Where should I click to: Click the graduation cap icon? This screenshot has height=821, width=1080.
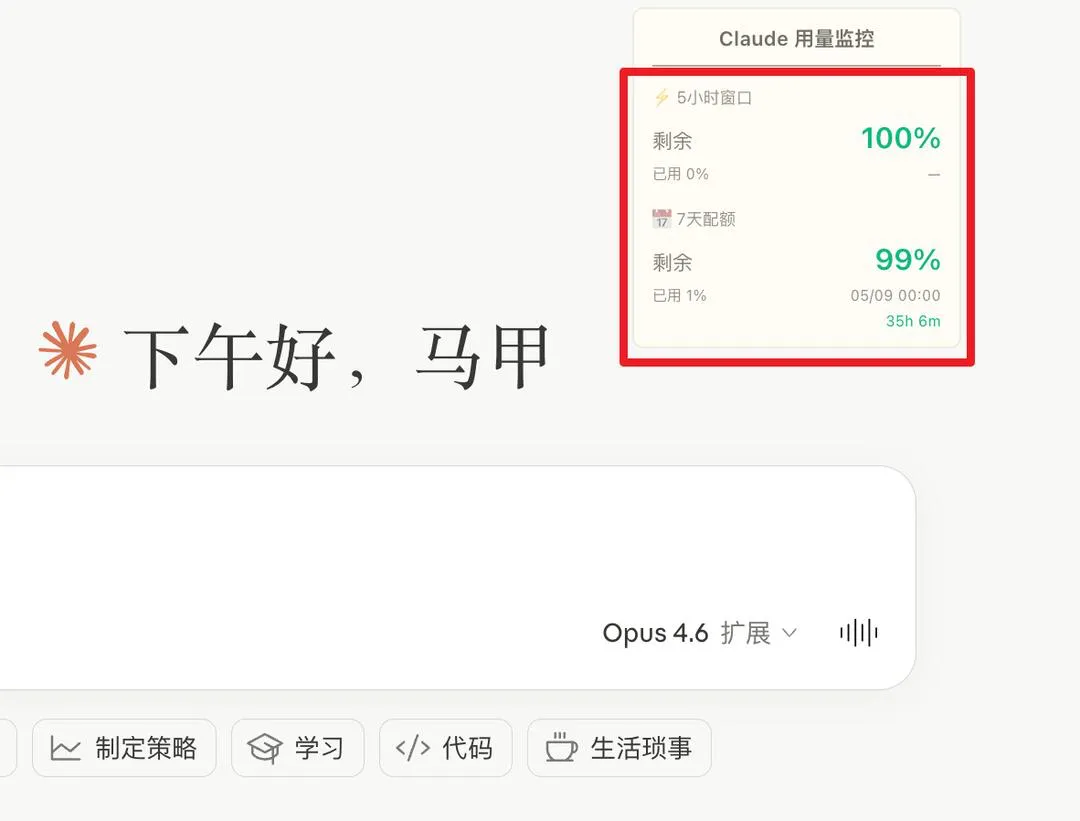click(x=264, y=749)
